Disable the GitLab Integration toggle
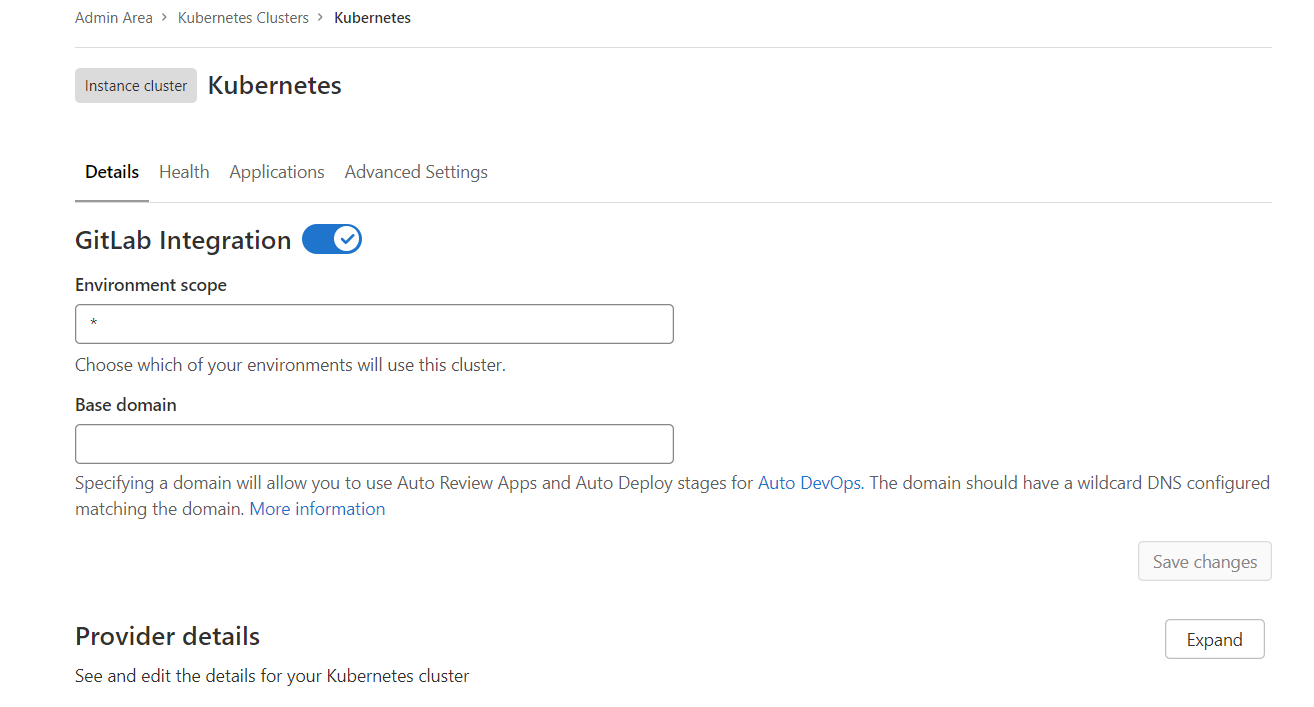The width and height of the screenshot is (1314, 707). click(332, 240)
